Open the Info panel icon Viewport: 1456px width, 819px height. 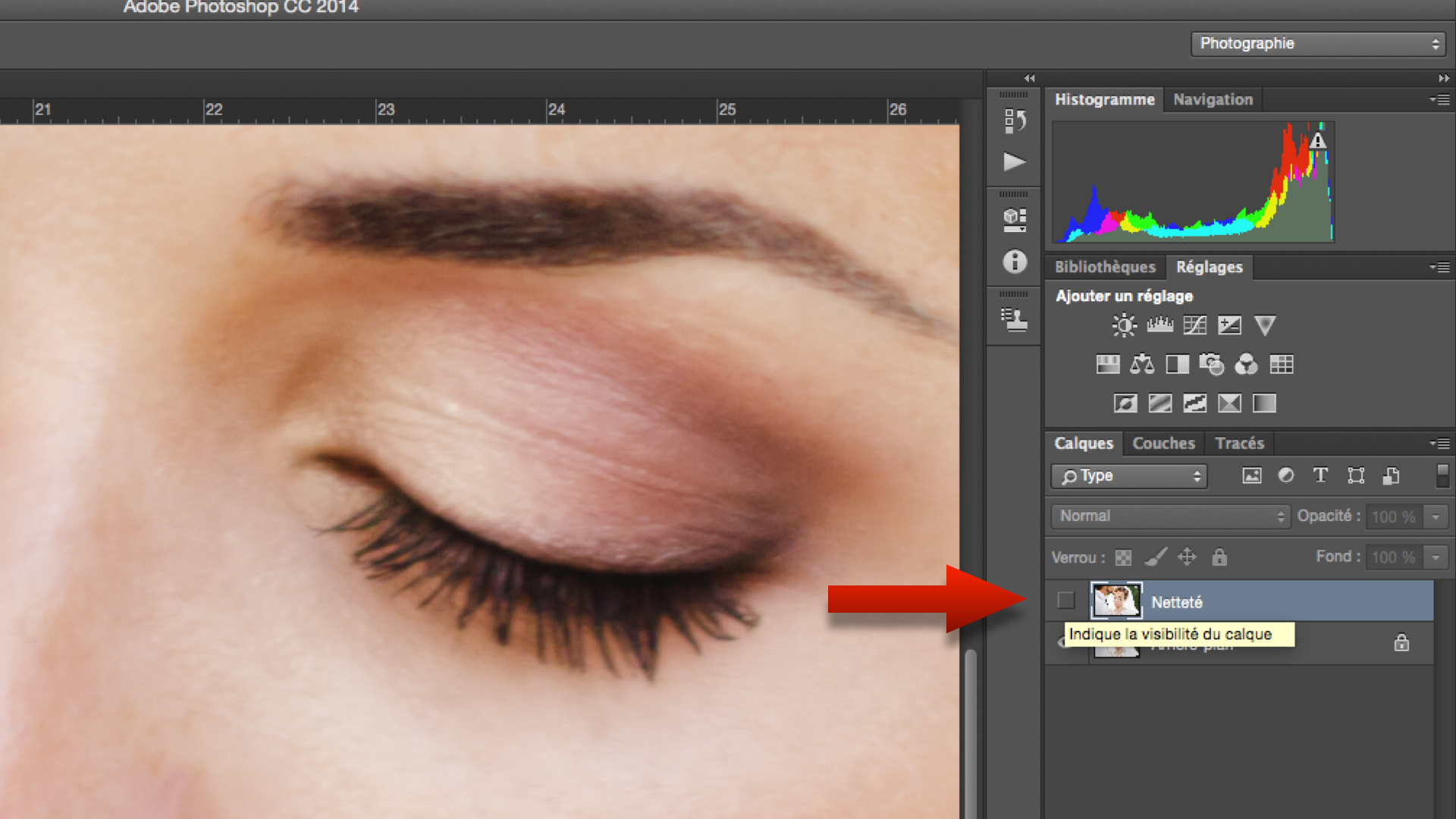click(1015, 262)
